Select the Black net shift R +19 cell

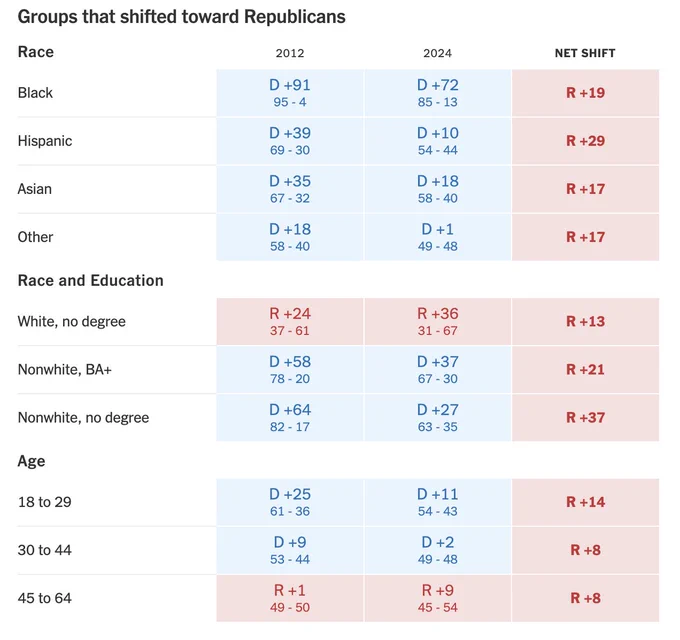585,93
